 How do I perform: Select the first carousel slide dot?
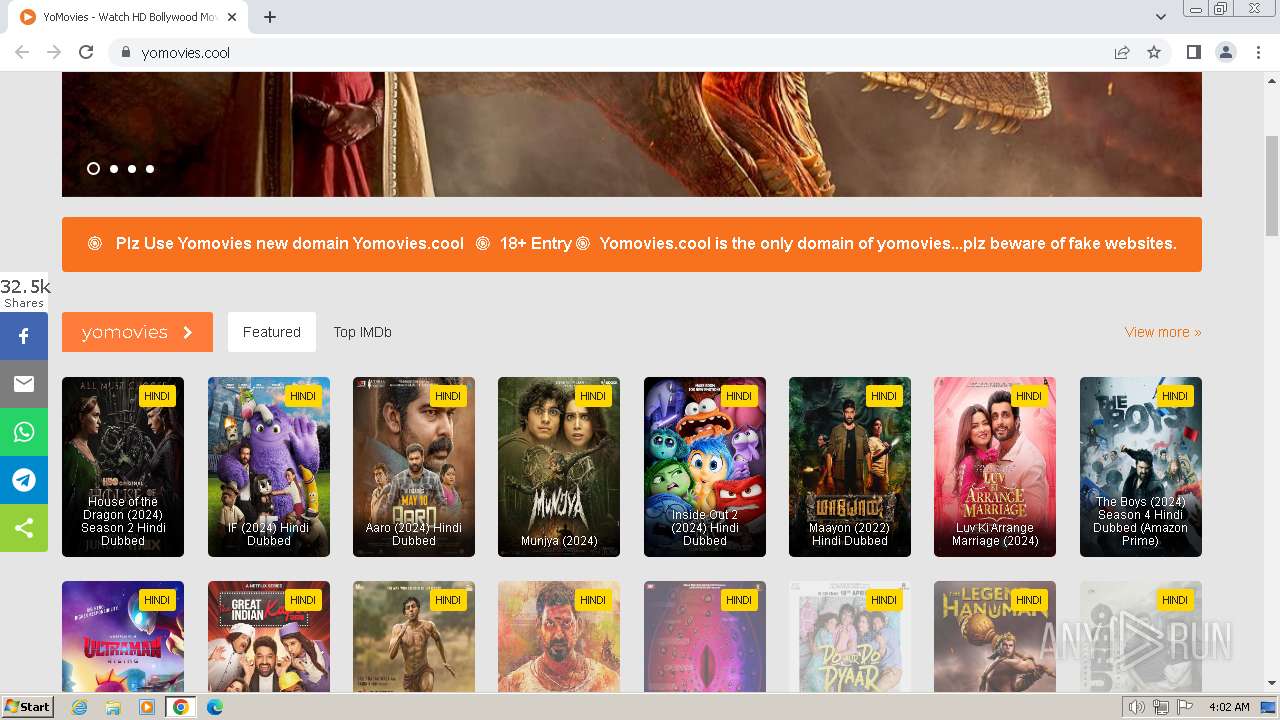coord(93,169)
